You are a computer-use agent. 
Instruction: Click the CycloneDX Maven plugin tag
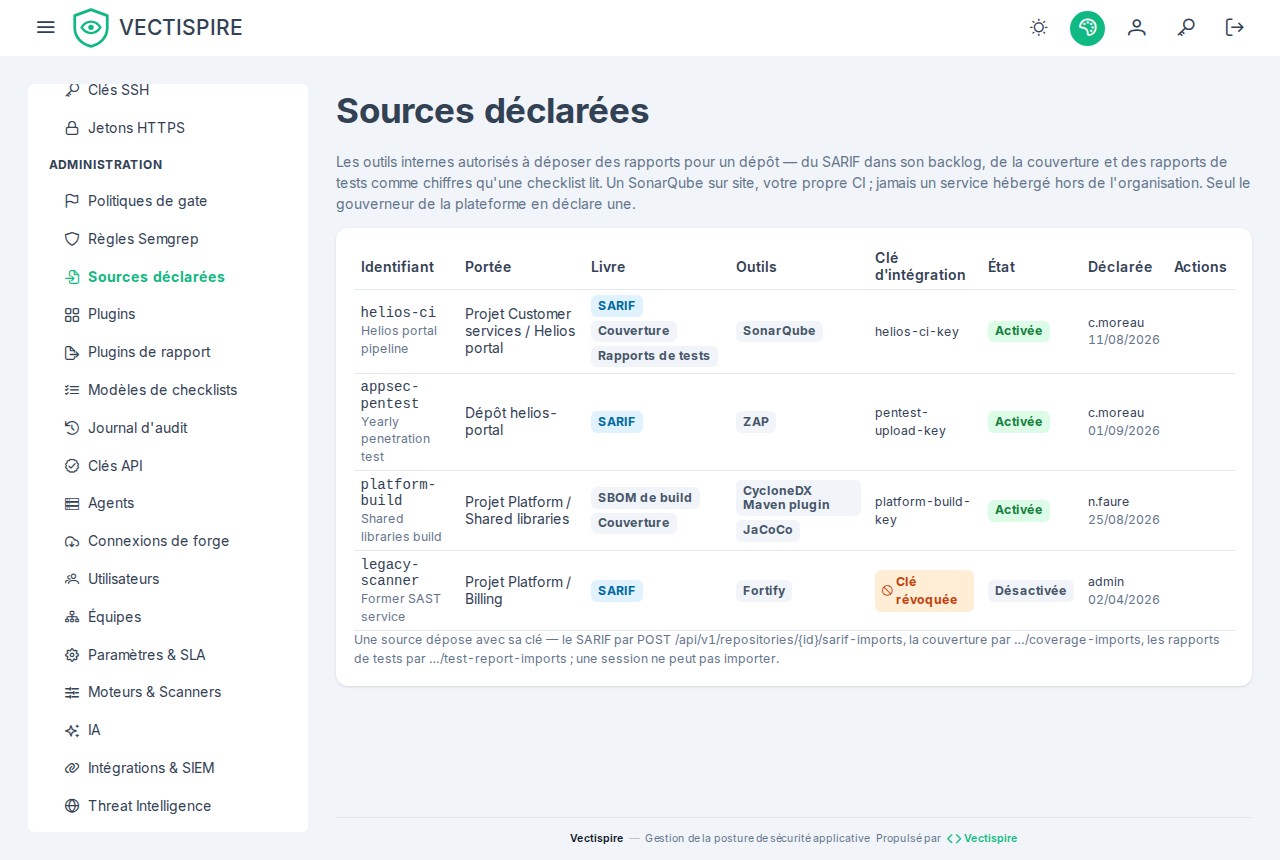[798, 498]
